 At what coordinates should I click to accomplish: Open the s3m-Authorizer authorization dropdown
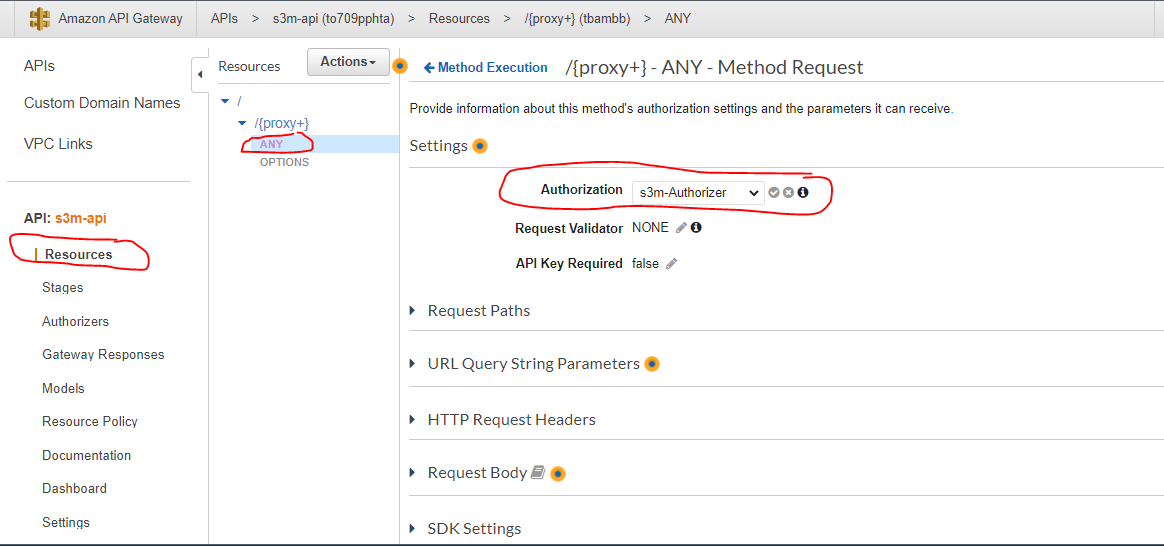[698, 193]
